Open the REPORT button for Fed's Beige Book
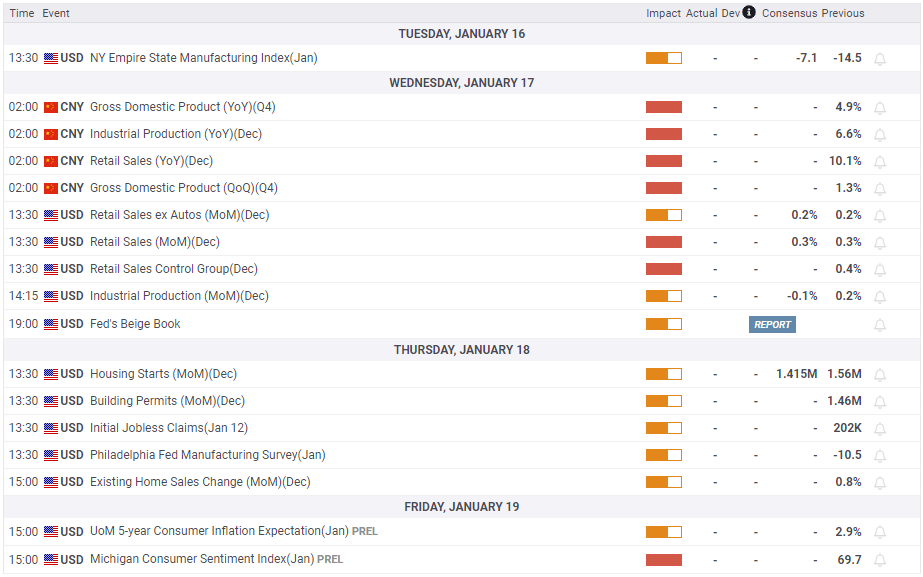The width and height of the screenshot is (923, 577). (772, 324)
